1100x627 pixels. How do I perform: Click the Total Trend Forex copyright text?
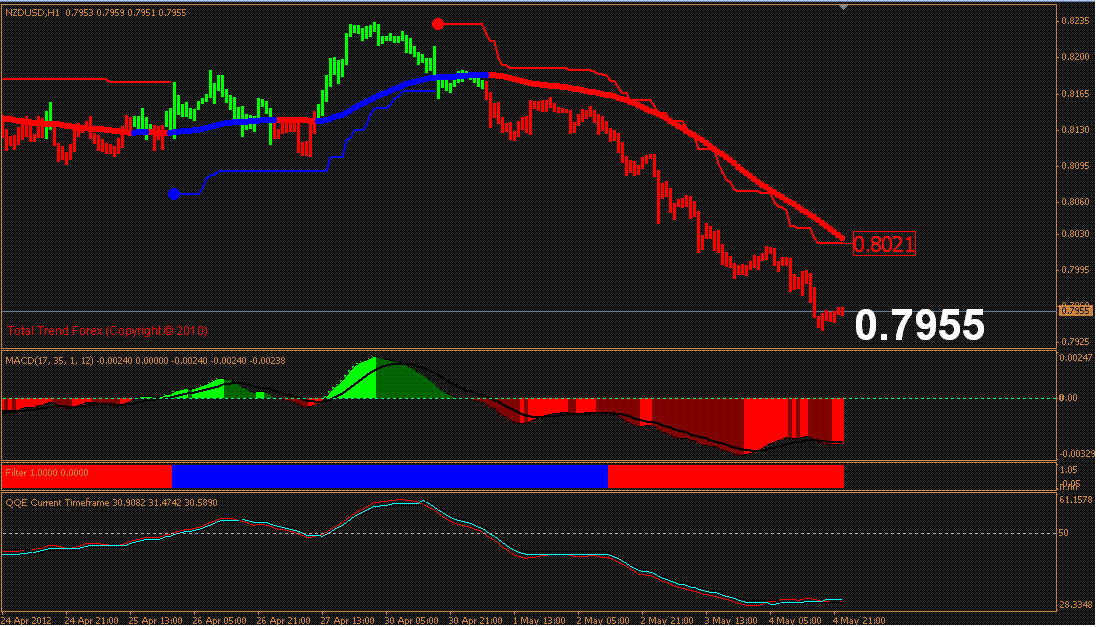[x=107, y=330]
